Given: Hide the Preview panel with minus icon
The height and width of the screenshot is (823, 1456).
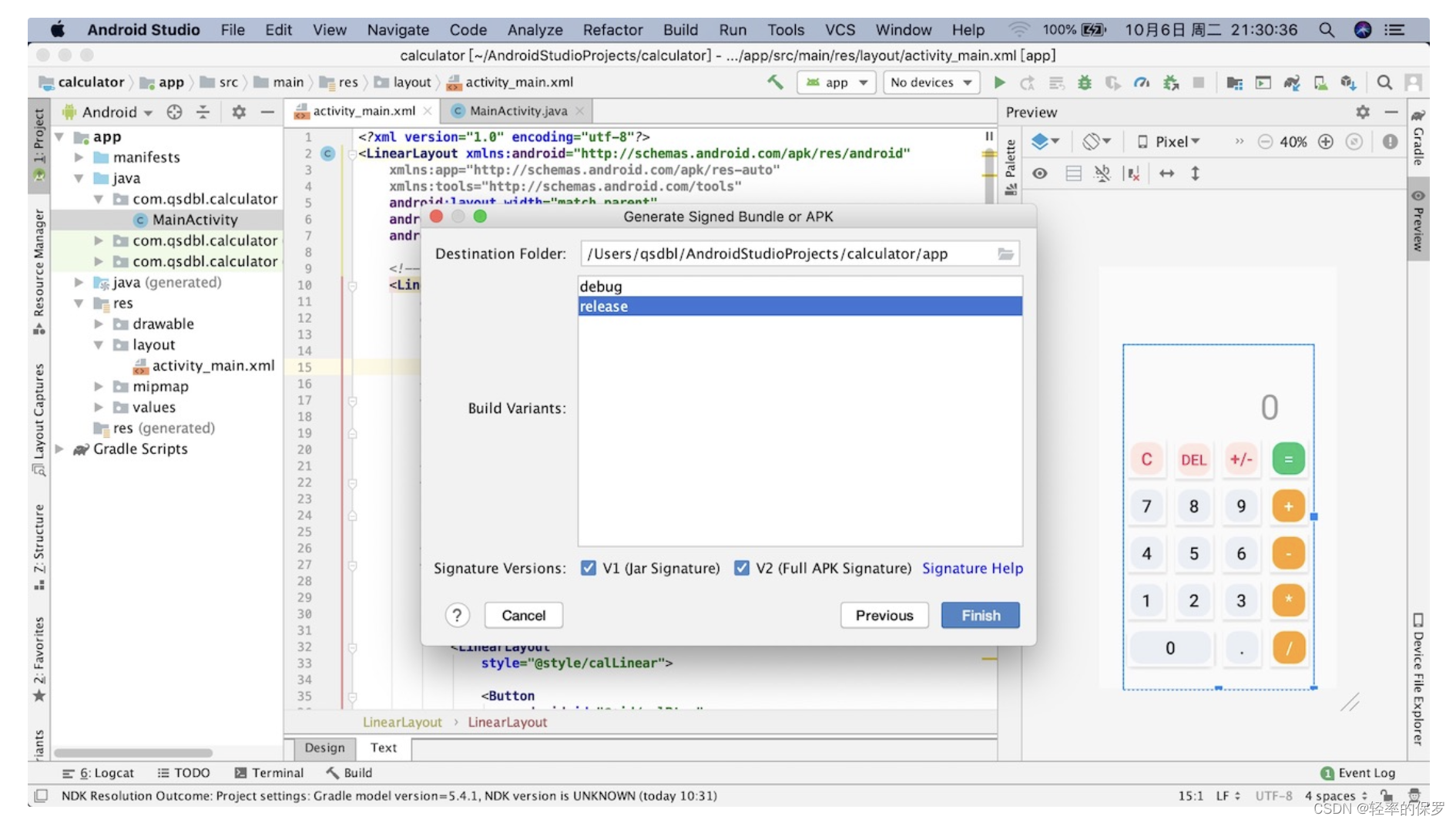Looking at the screenshot, I should click(x=1391, y=112).
